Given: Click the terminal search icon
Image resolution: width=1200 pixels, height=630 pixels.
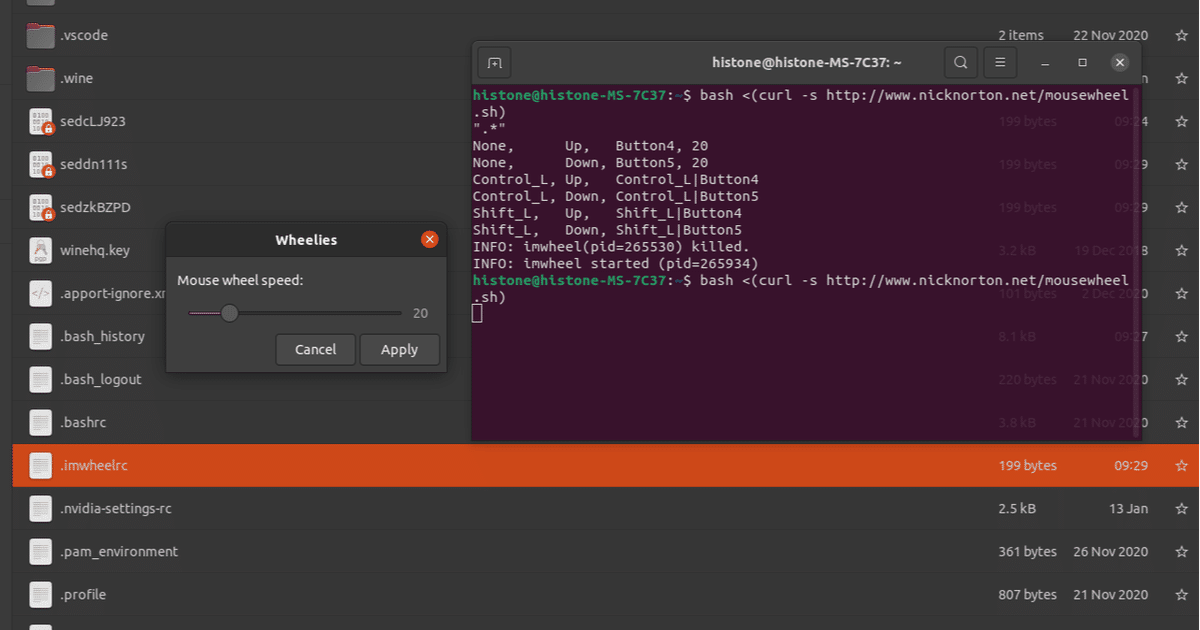Looking at the screenshot, I should click(x=960, y=62).
